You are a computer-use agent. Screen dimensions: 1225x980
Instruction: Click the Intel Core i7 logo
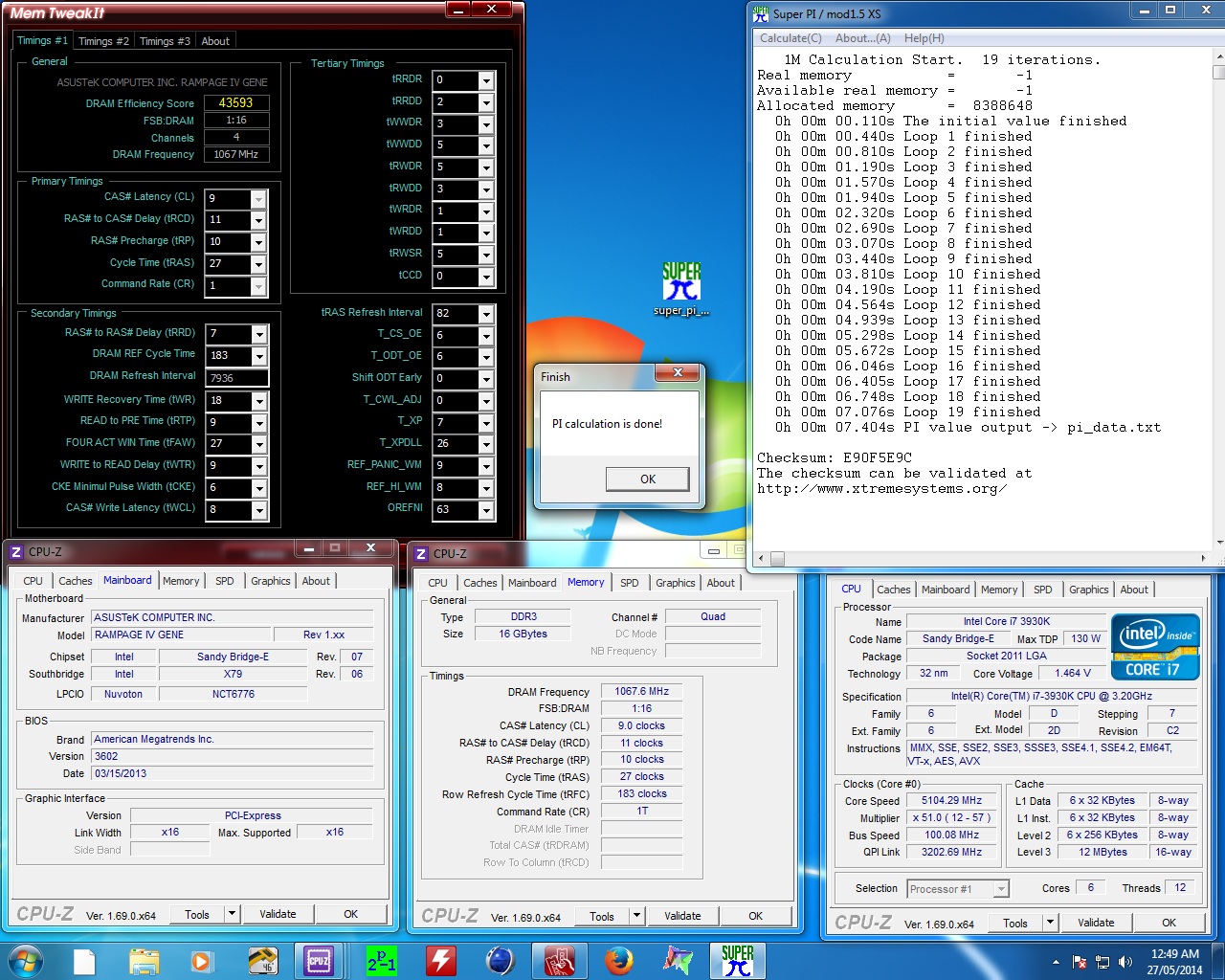[x=1155, y=647]
